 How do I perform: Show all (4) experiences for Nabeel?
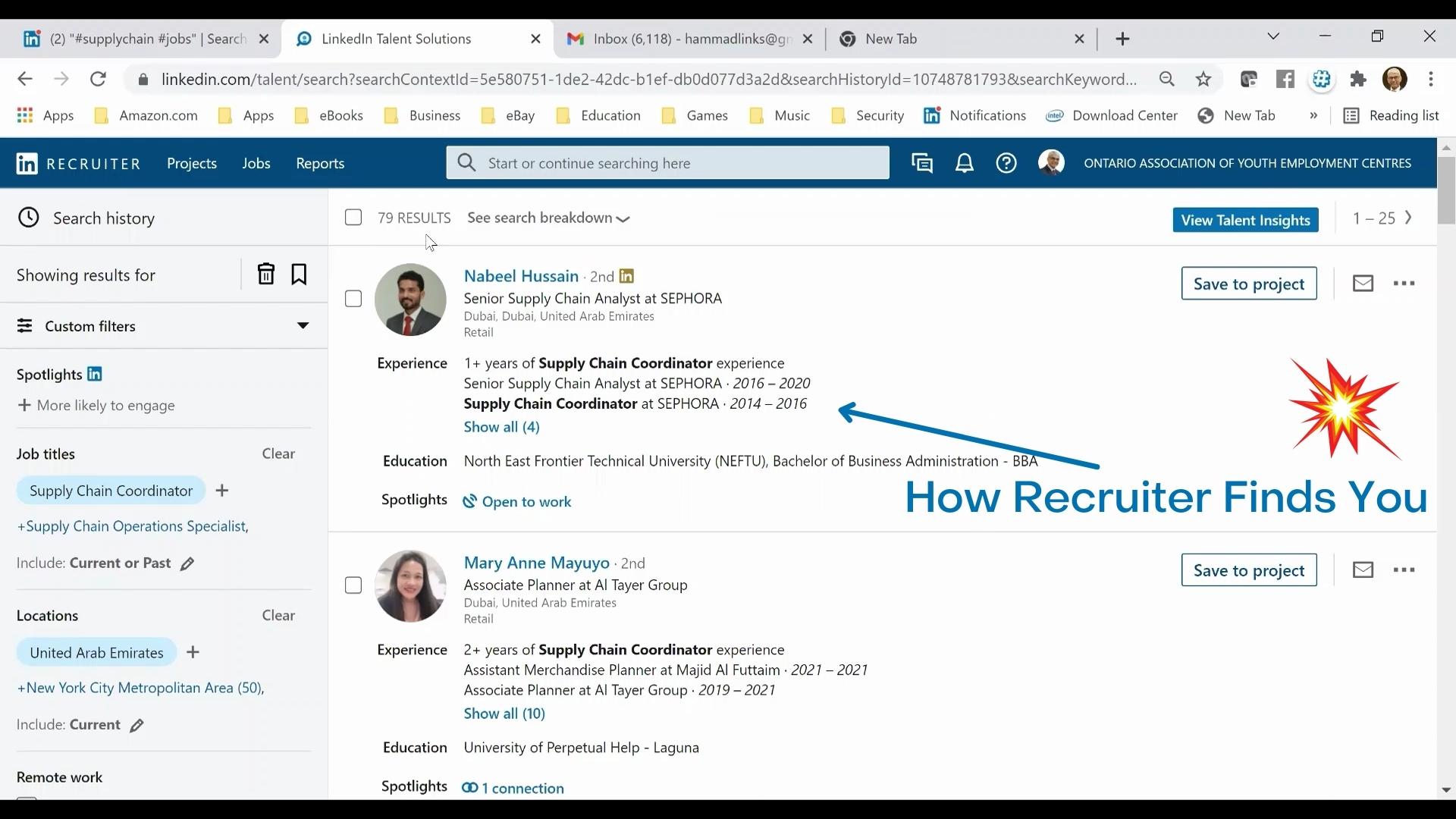point(501,427)
